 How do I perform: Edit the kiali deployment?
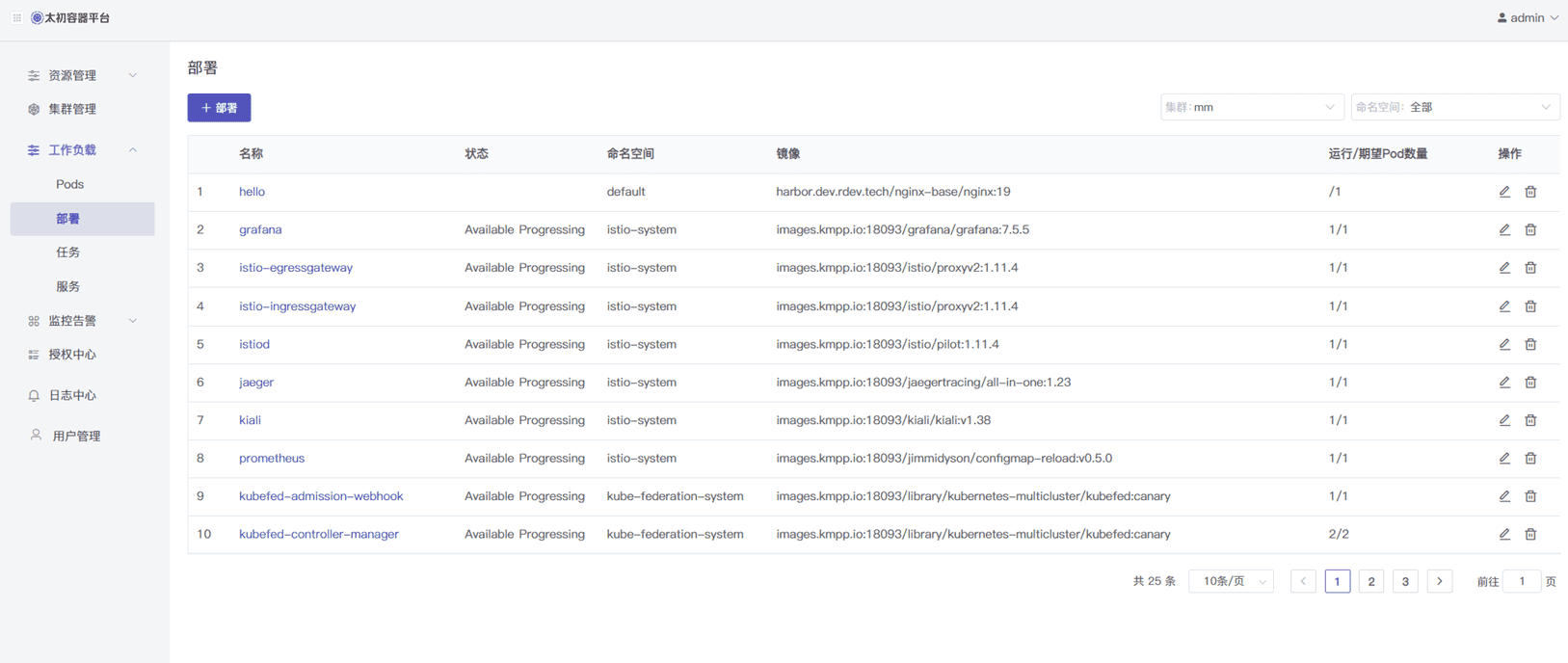click(1504, 420)
